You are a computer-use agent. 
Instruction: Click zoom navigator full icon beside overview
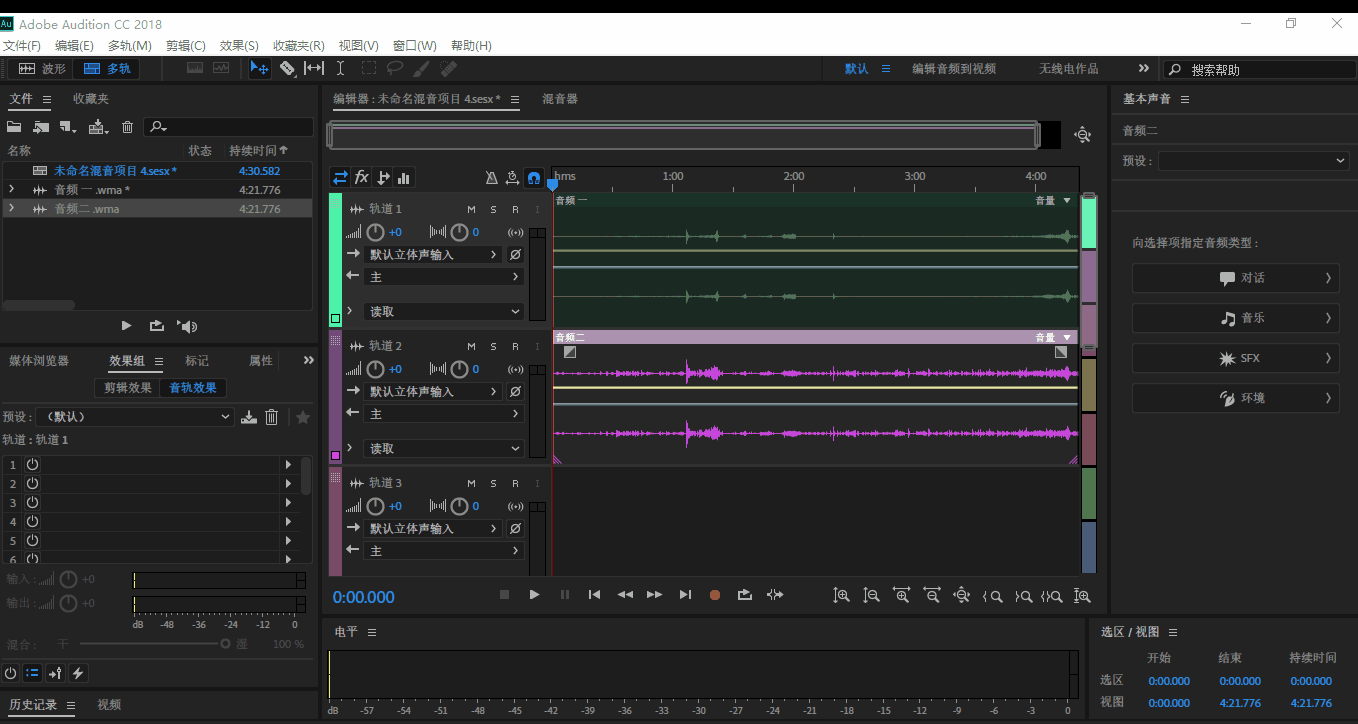click(1082, 135)
